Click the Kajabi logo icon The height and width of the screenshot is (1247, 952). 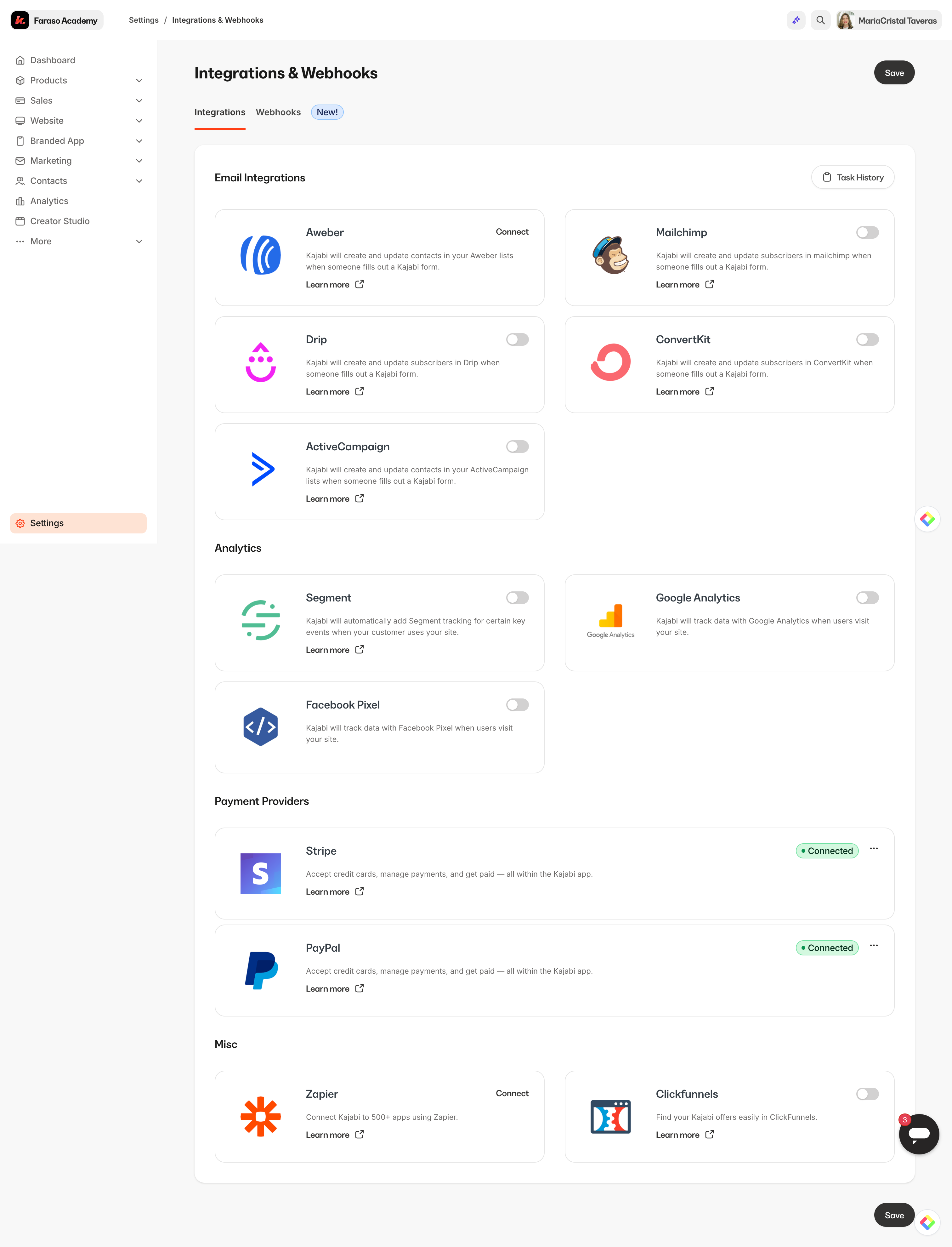coord(20,20)
